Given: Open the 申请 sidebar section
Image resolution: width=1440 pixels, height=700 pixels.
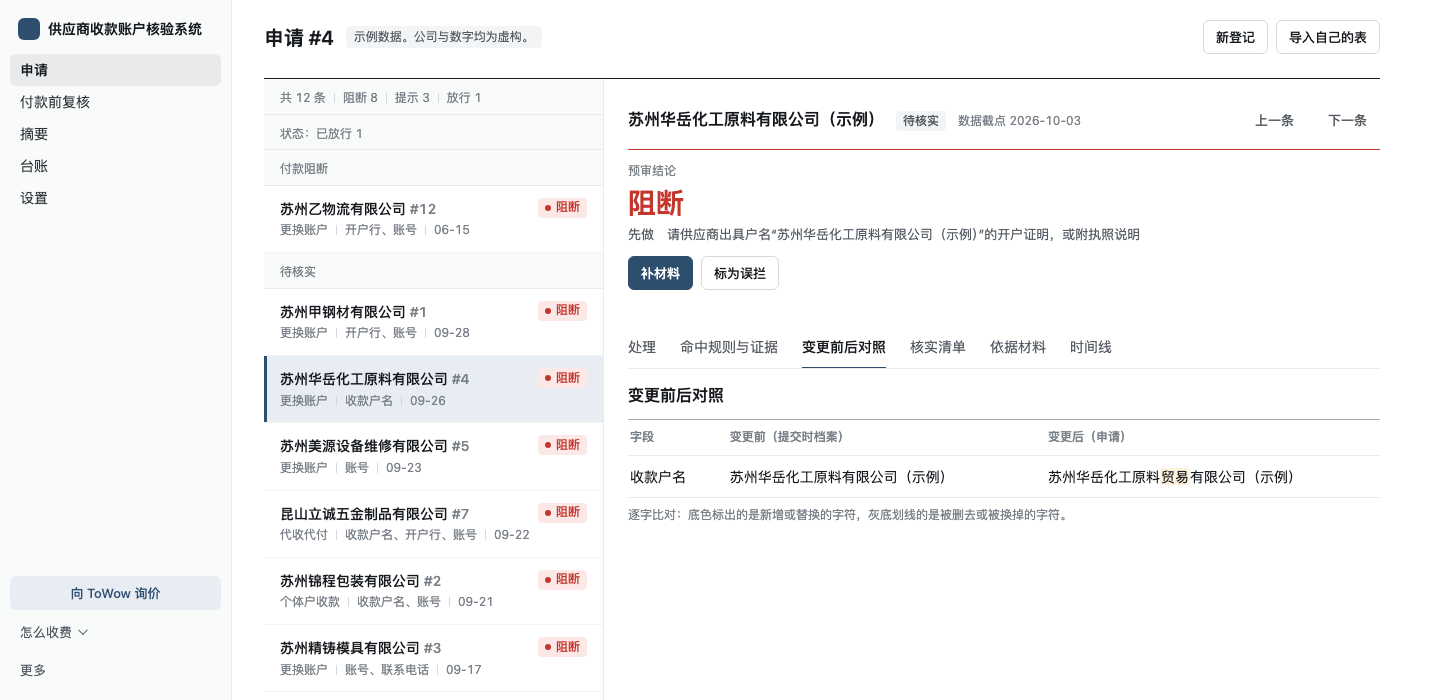Looking at the screenshot, I should coord(115,70).
